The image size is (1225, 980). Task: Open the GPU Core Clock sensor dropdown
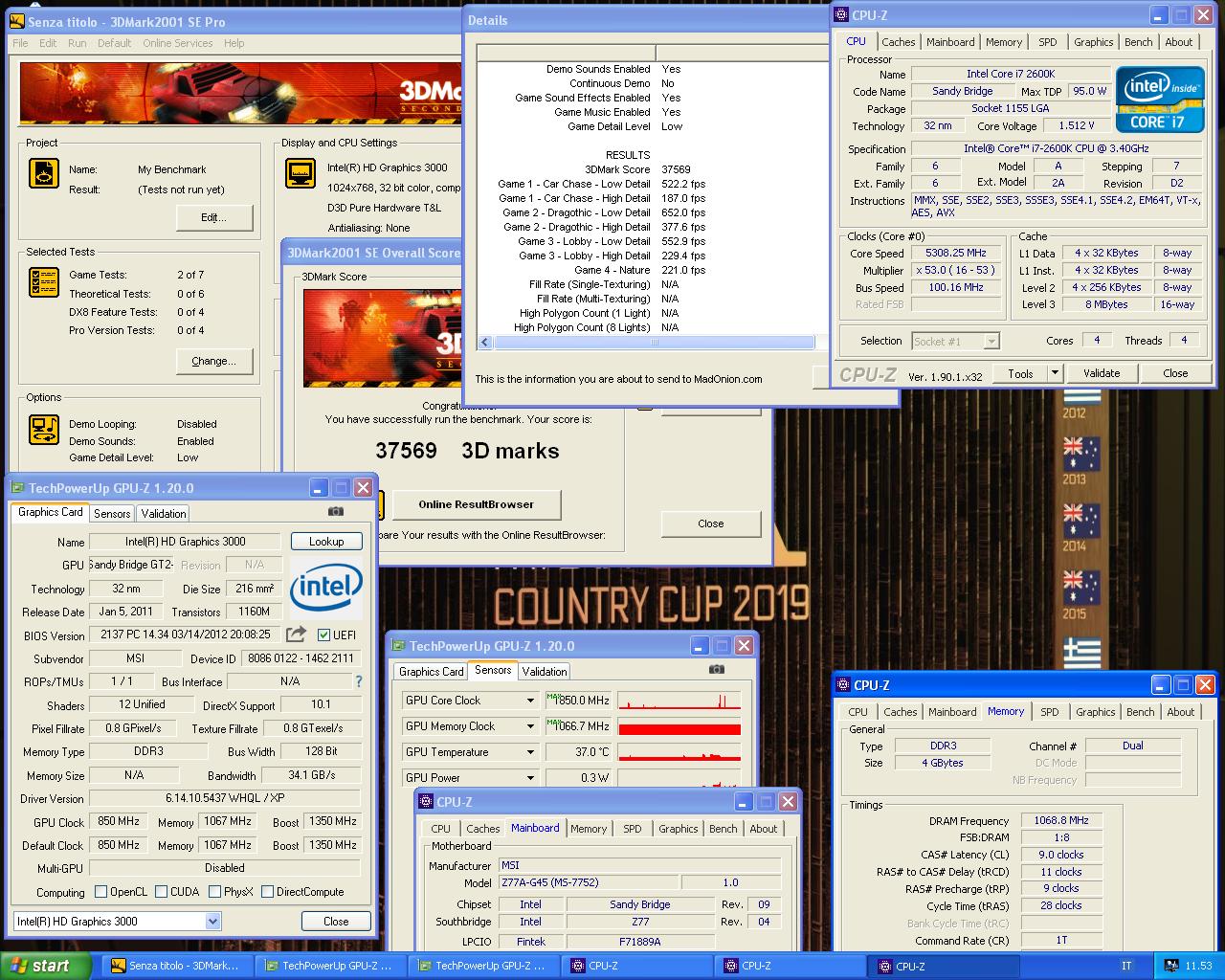[x=530, y=701]
